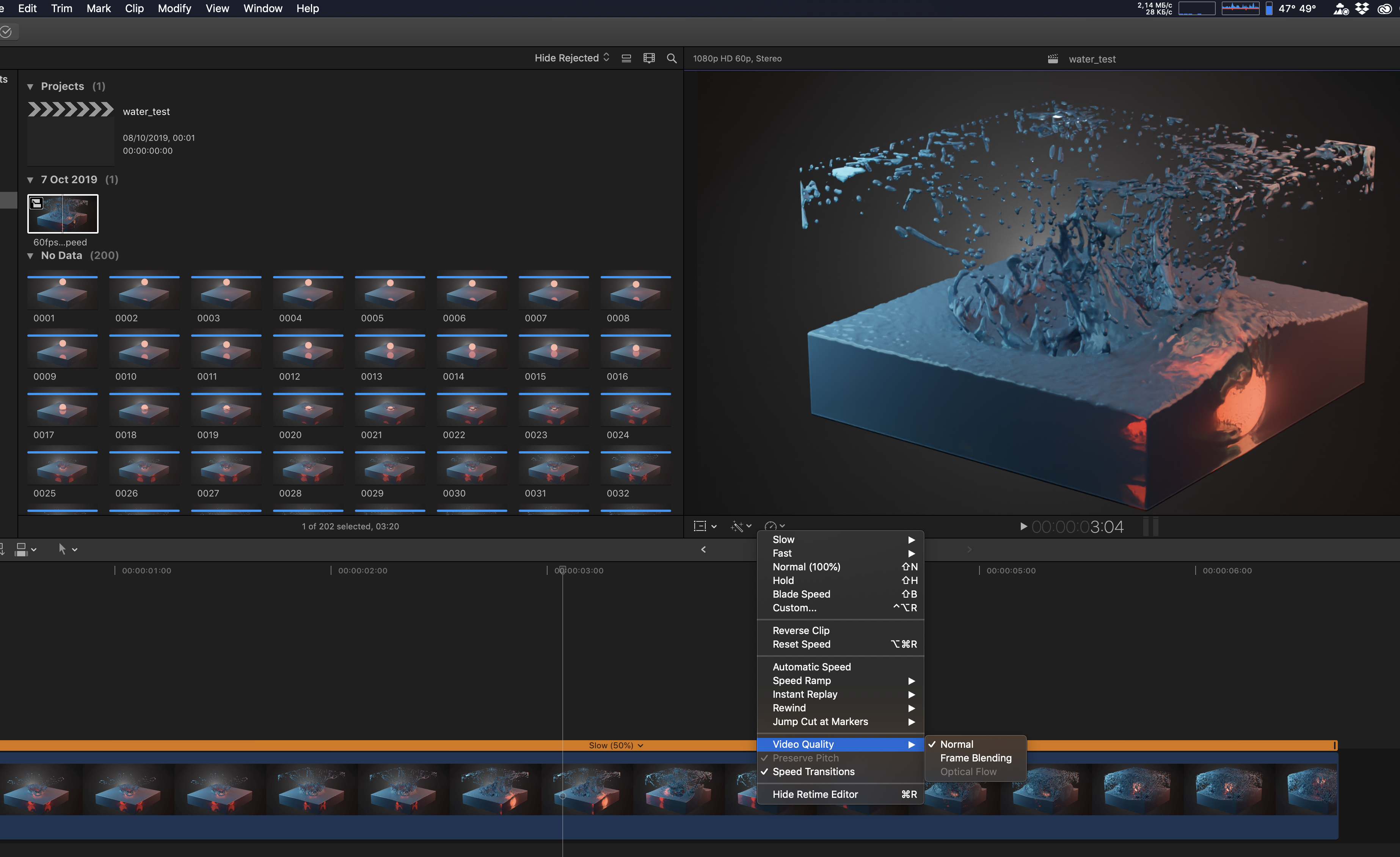Open the Select tool dropdown chevron
Image resolution: width=1400 pixels, height=857 pixels.
pos(75,549)
